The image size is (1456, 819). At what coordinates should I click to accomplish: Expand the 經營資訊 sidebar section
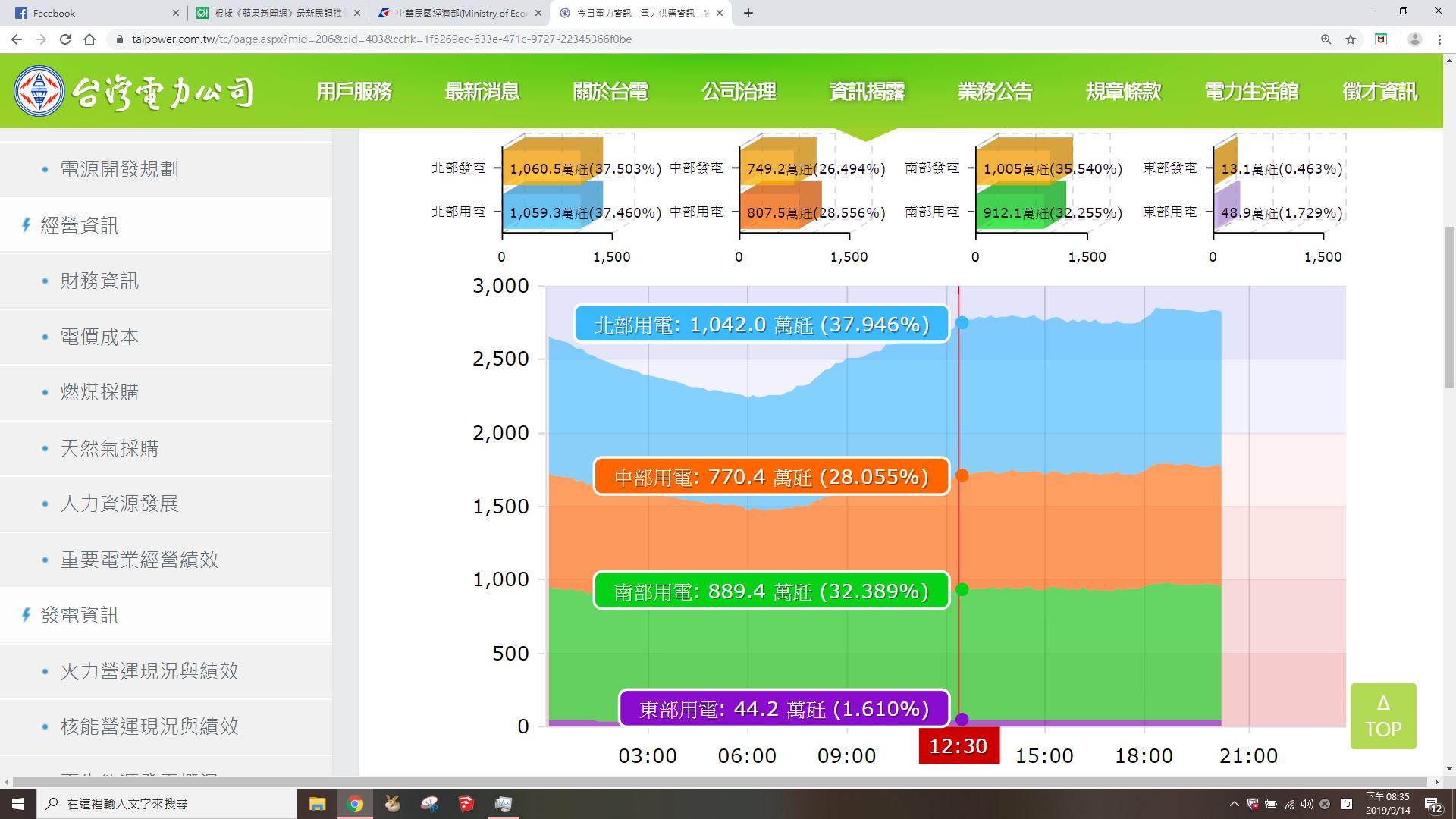coord(165,225)
